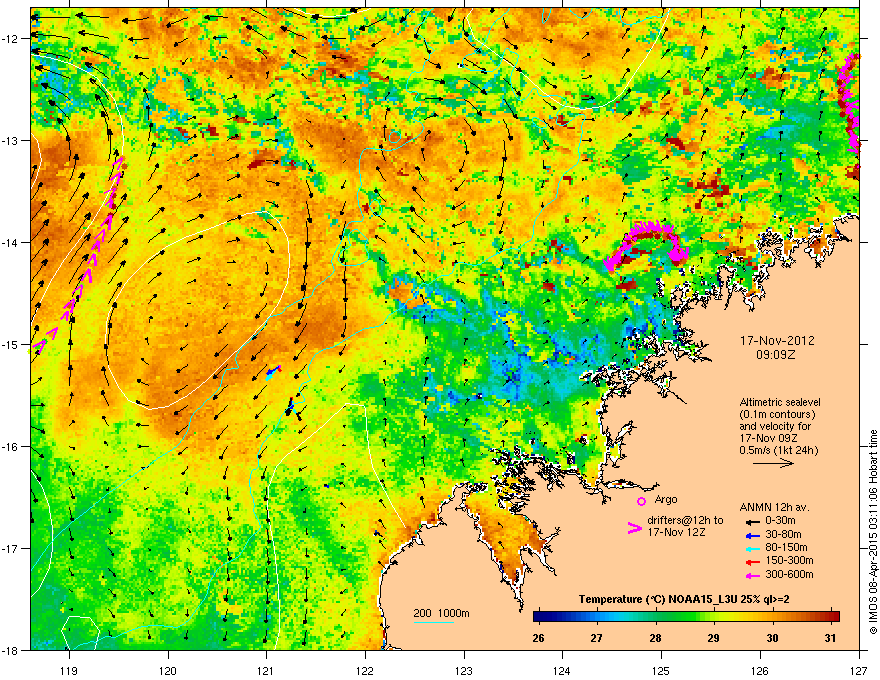Click the dark blue end of the temperature colorbar
This screenshot has height=680, width=880.
(x=540, y=617)
